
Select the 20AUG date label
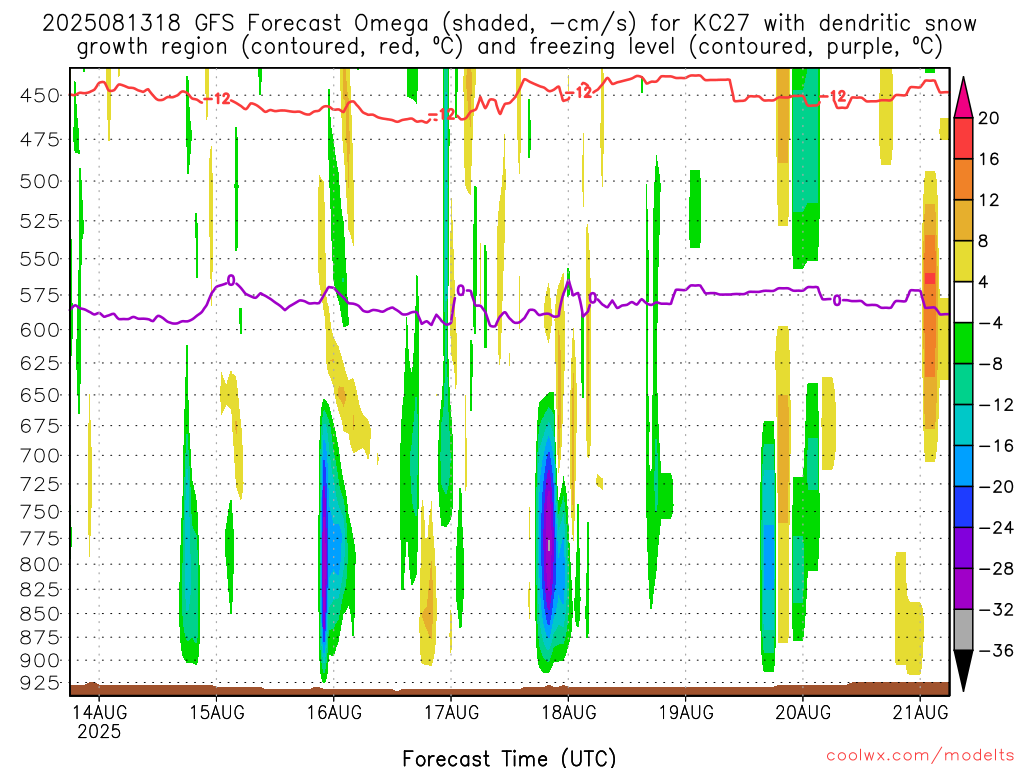803,711
